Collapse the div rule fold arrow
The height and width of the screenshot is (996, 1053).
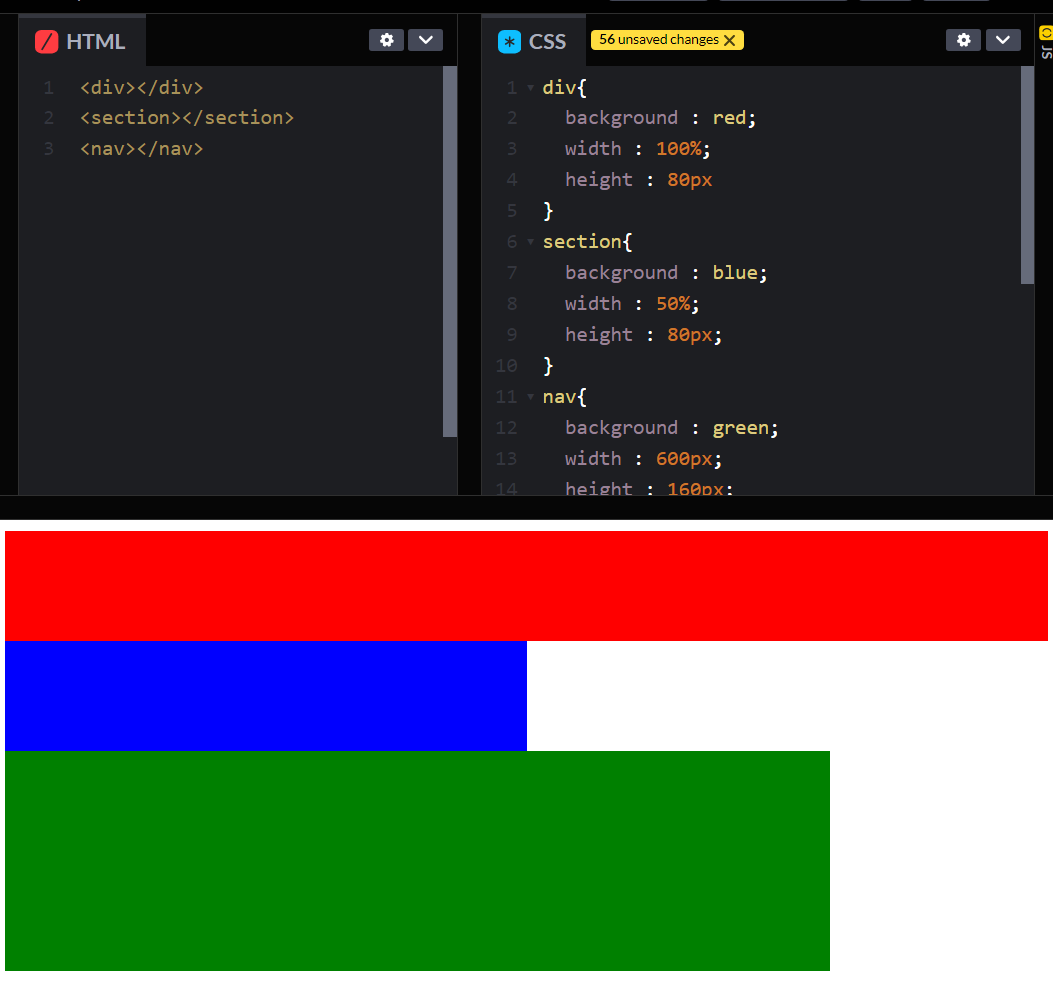(531, 87)
